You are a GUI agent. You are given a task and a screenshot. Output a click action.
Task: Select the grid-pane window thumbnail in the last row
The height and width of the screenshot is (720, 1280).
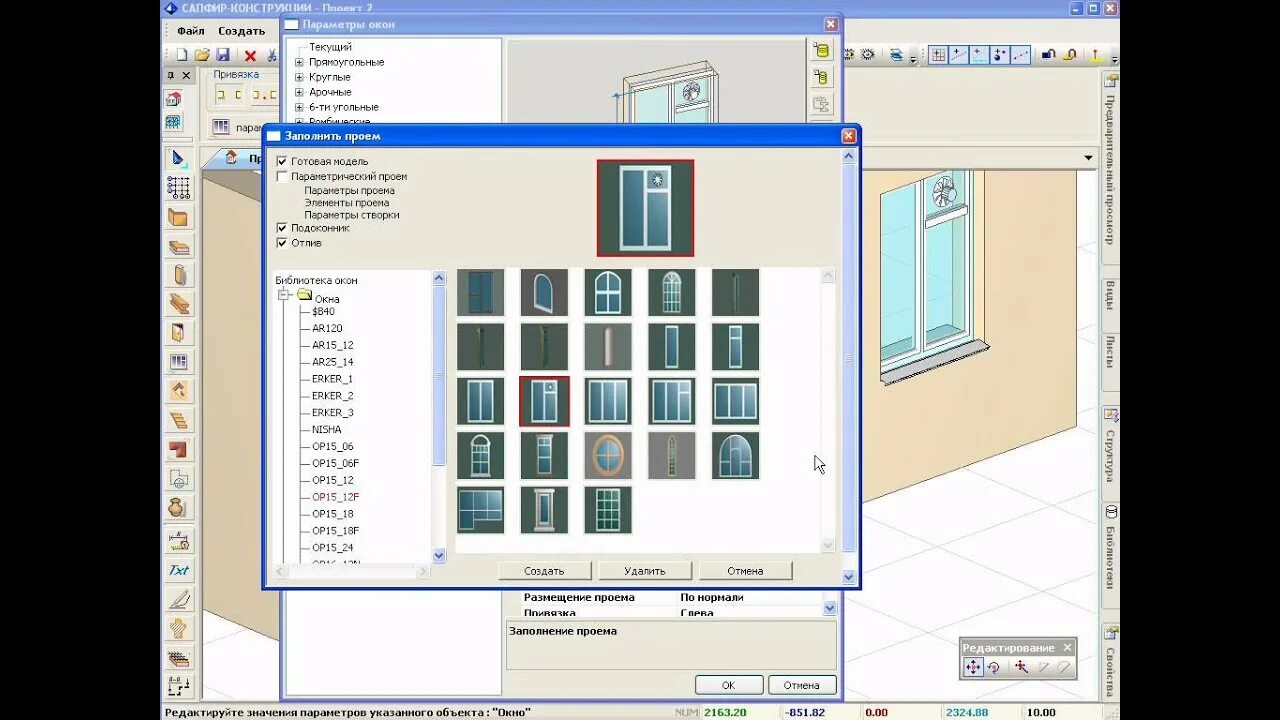[608, 509]
